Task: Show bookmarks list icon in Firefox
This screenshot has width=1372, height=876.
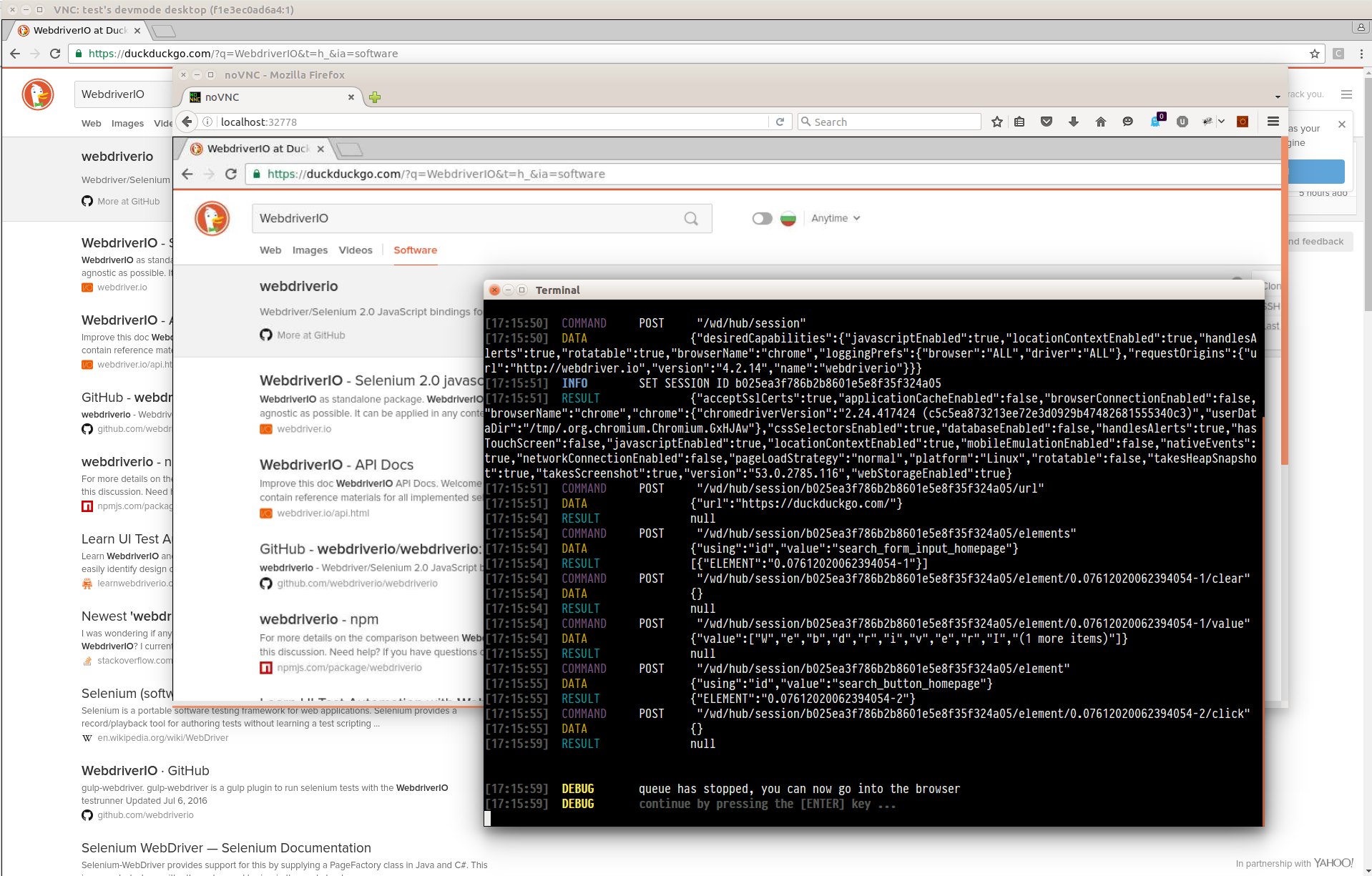Action: (x=1019, y=122)
